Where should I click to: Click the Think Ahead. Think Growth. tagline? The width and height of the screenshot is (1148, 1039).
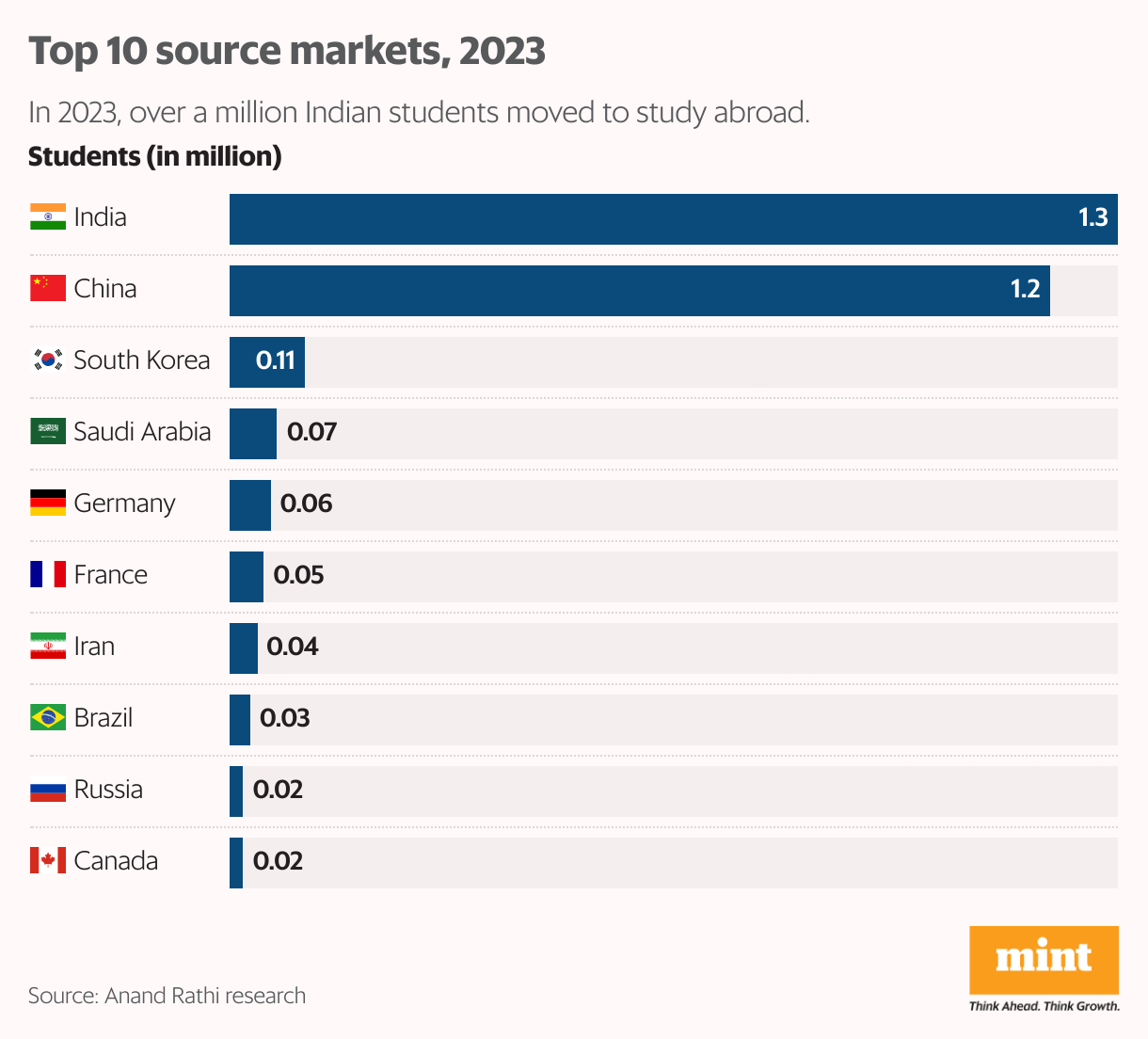(1044, 1006)
